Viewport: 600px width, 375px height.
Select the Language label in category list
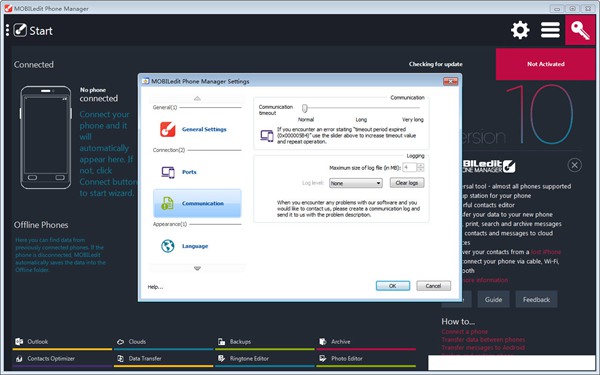(195, 246)
